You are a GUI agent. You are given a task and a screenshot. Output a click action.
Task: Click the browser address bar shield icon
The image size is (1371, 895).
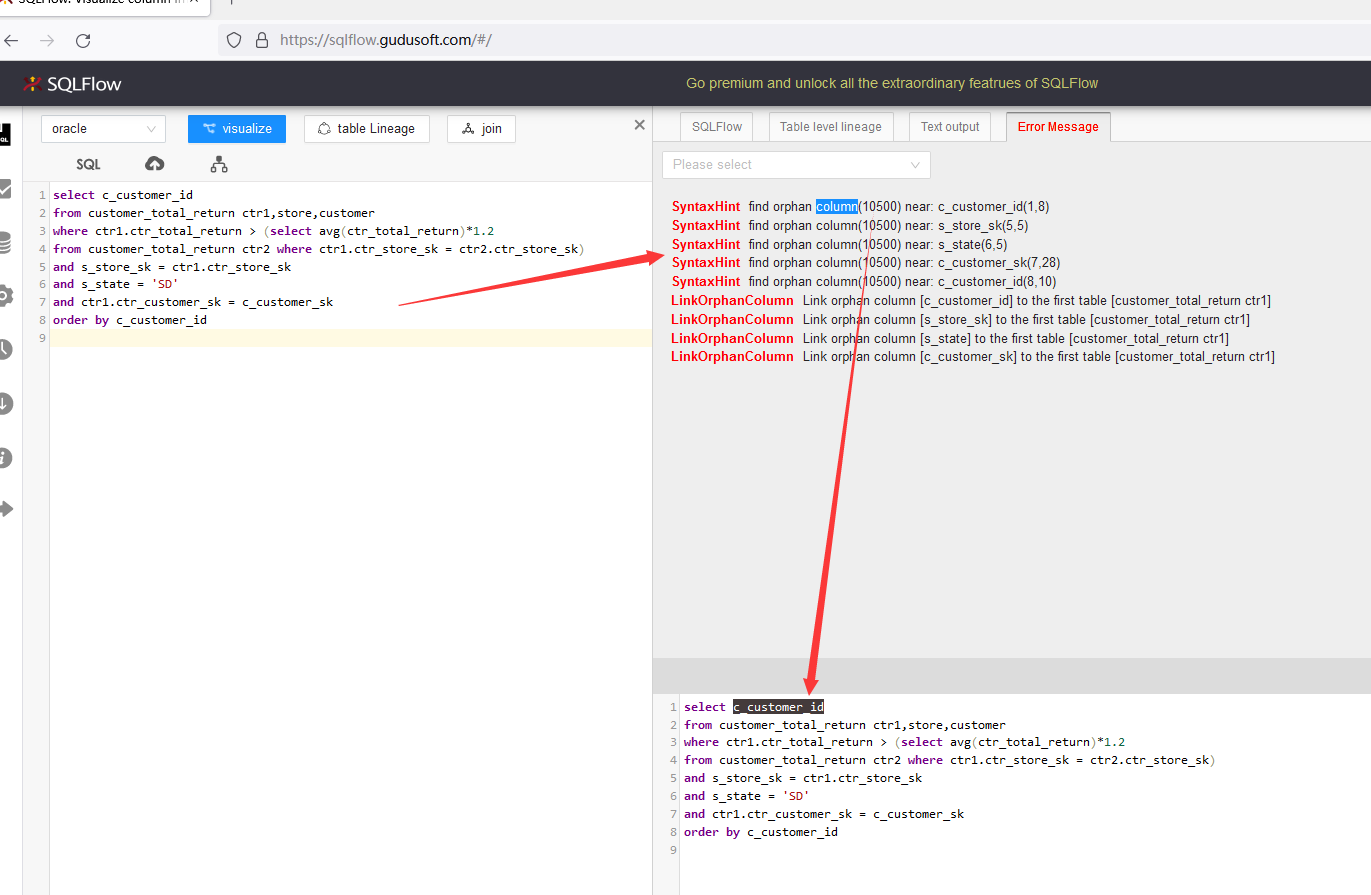[x=231, y=40]
